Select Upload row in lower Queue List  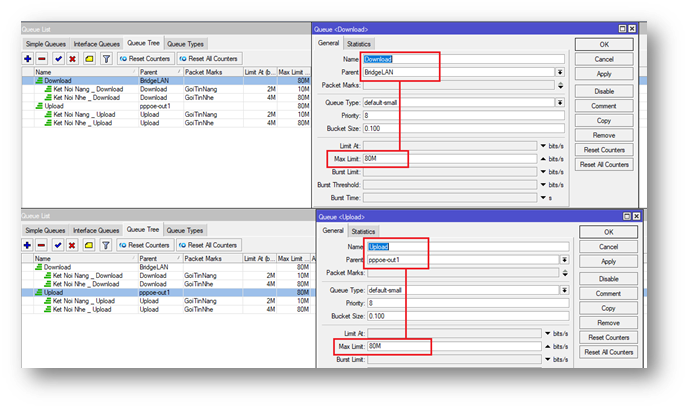coord(168,292)
